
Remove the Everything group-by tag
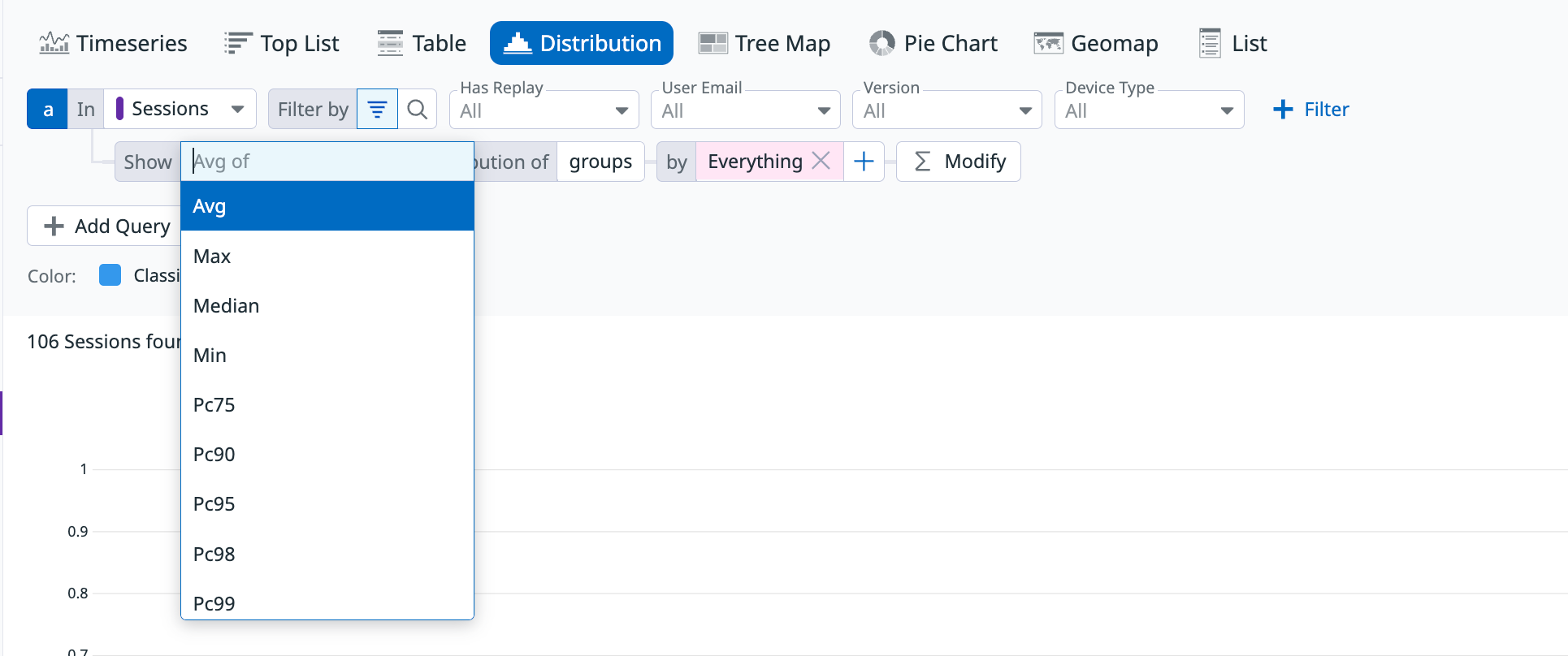(x=821, y=161)
